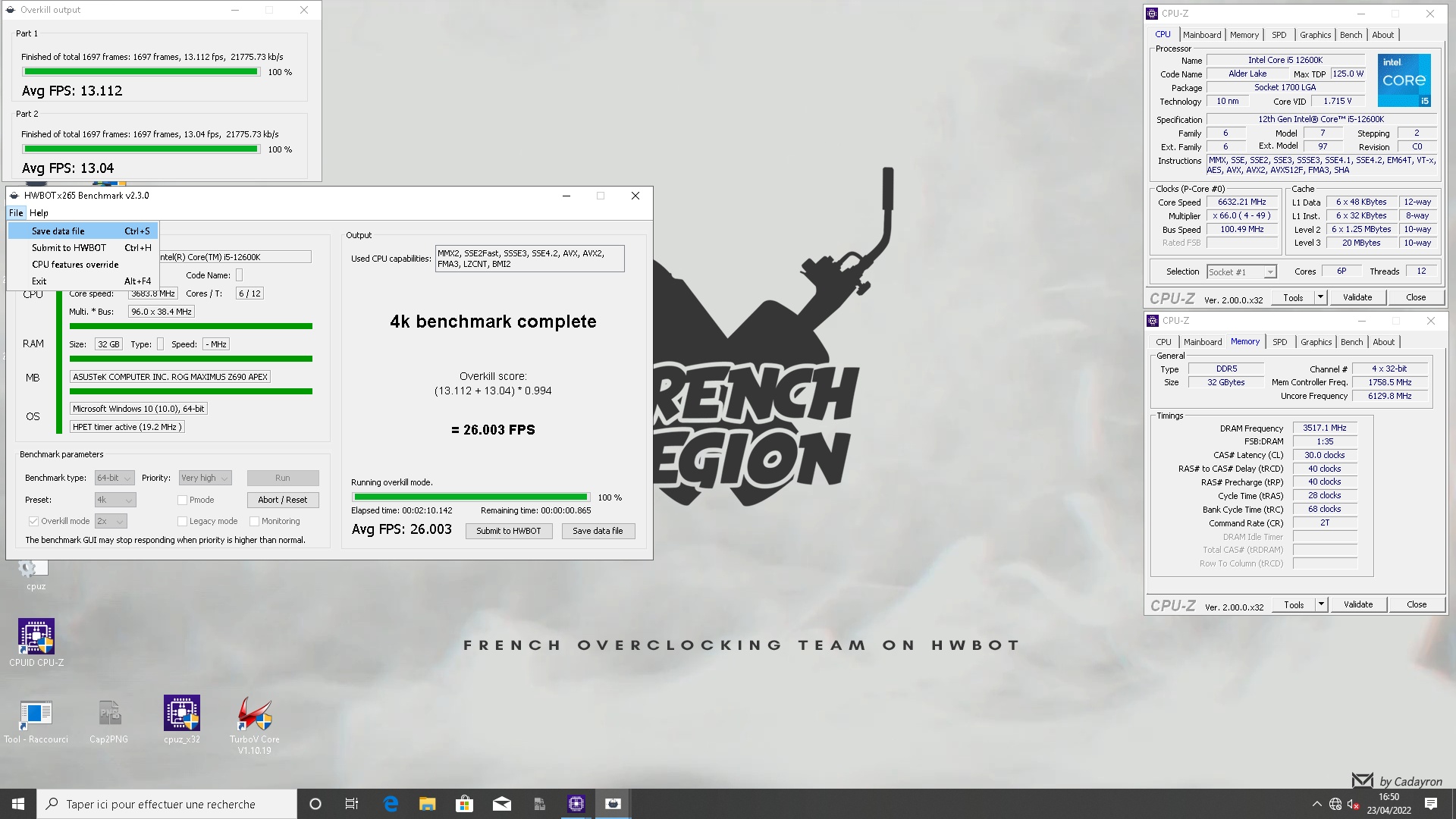Click the Overkill output window title icon
The image size is (1456, 819).
tap(11, 10)
